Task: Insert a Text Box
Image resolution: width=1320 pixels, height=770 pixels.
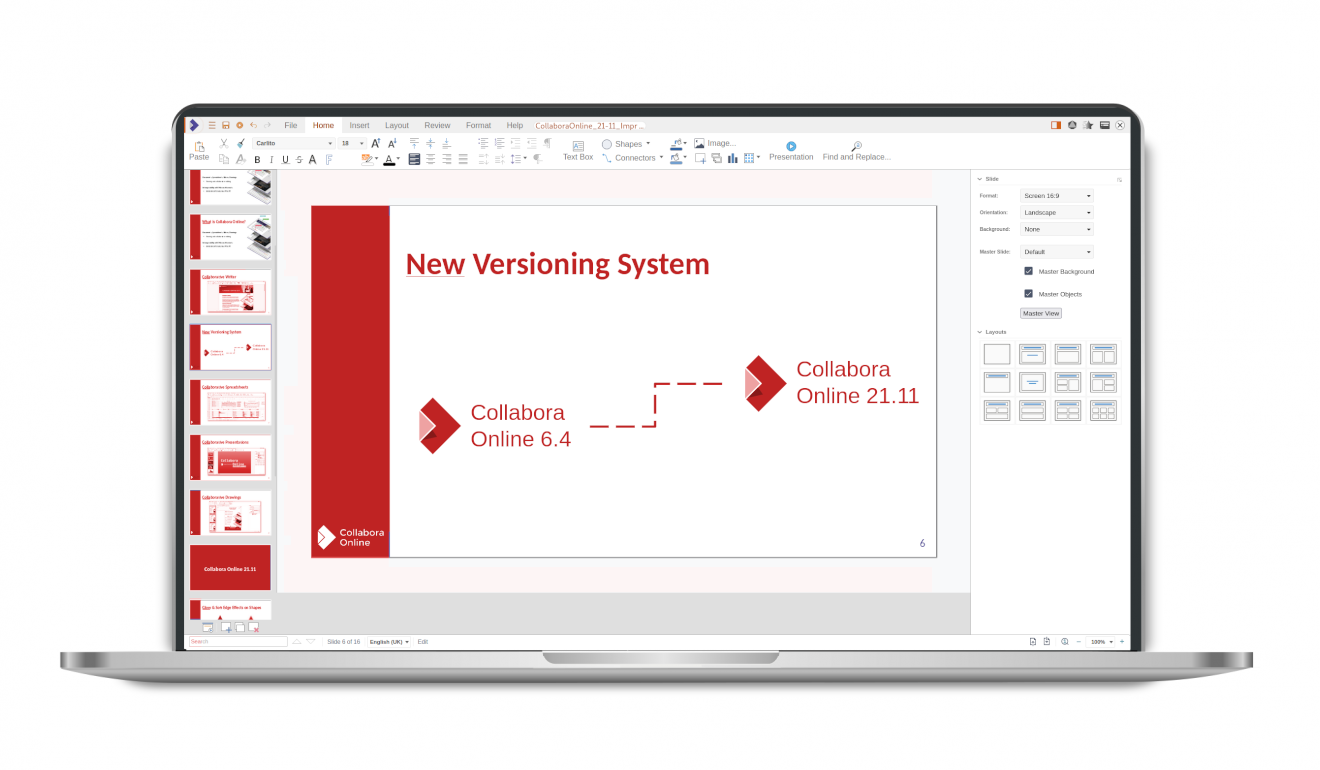Action: [578, 151]
